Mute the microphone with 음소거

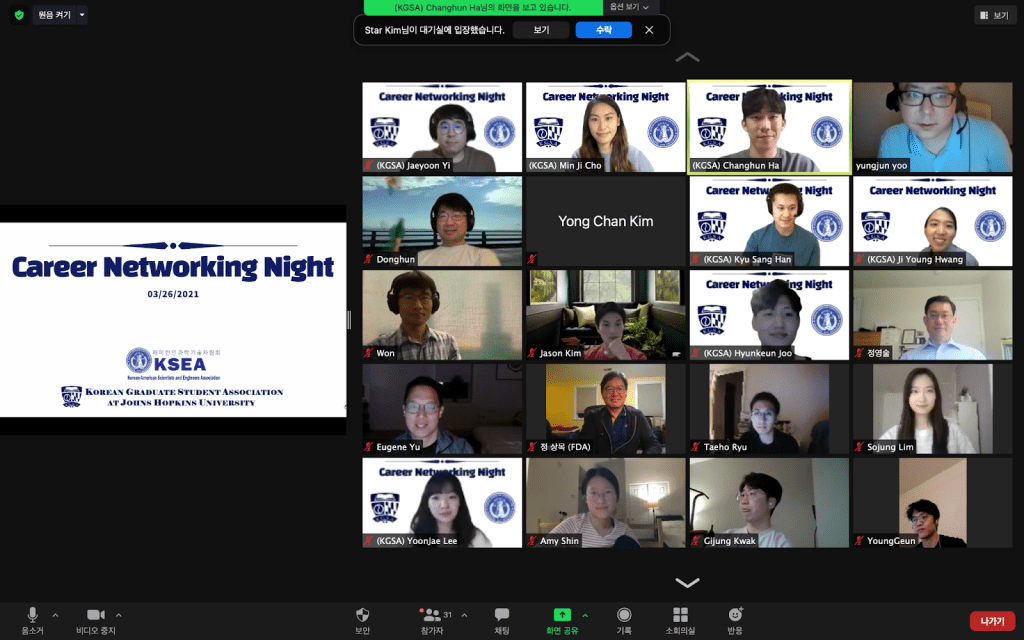tap(33, 615)
